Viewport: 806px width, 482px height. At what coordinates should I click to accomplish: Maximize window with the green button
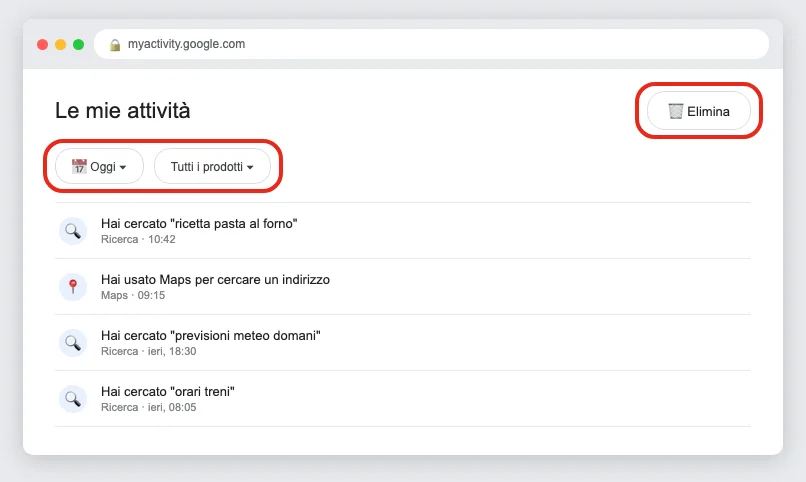(79, 45)
